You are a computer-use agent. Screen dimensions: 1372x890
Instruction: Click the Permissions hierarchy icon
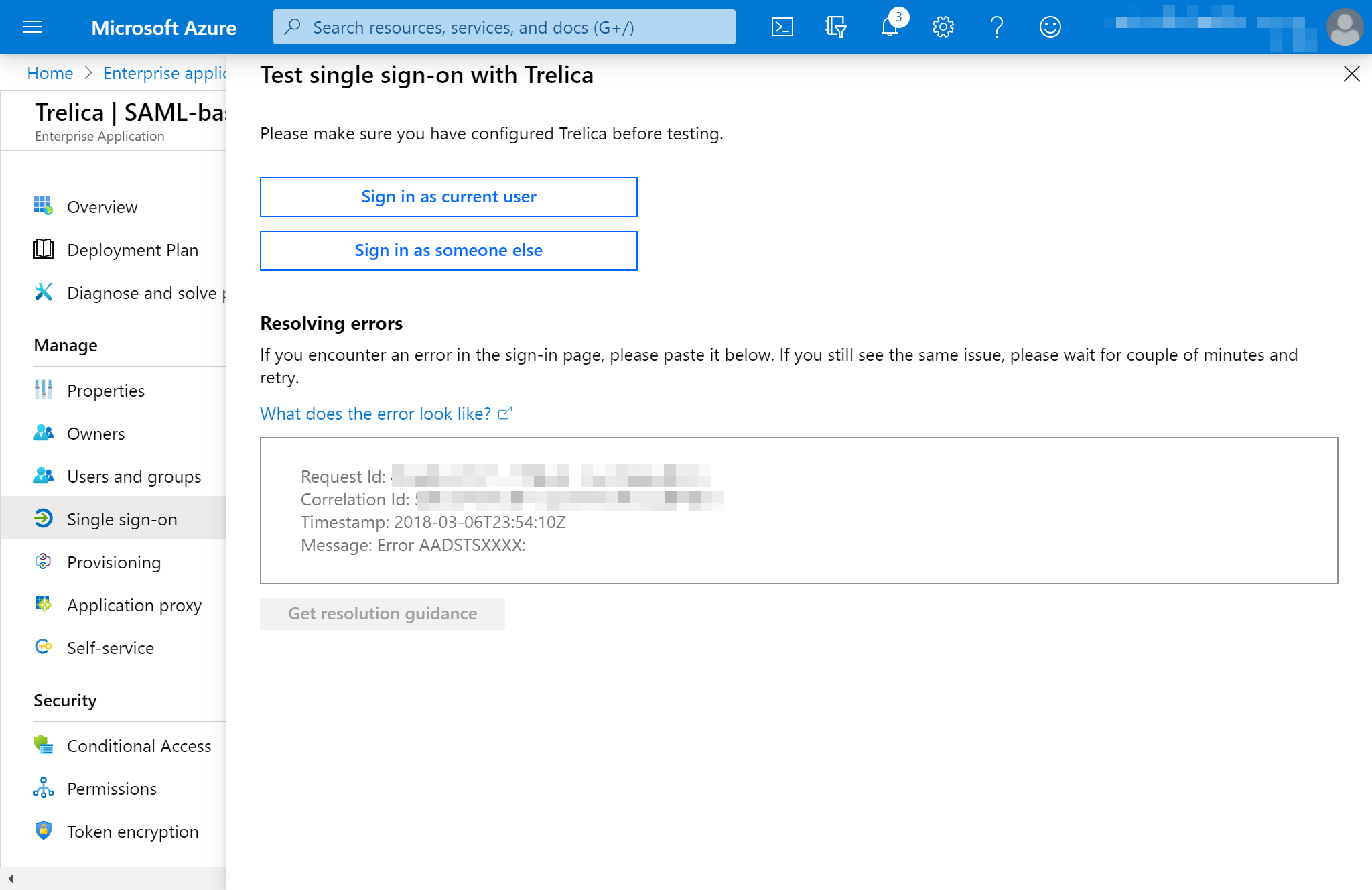point(44,788)
